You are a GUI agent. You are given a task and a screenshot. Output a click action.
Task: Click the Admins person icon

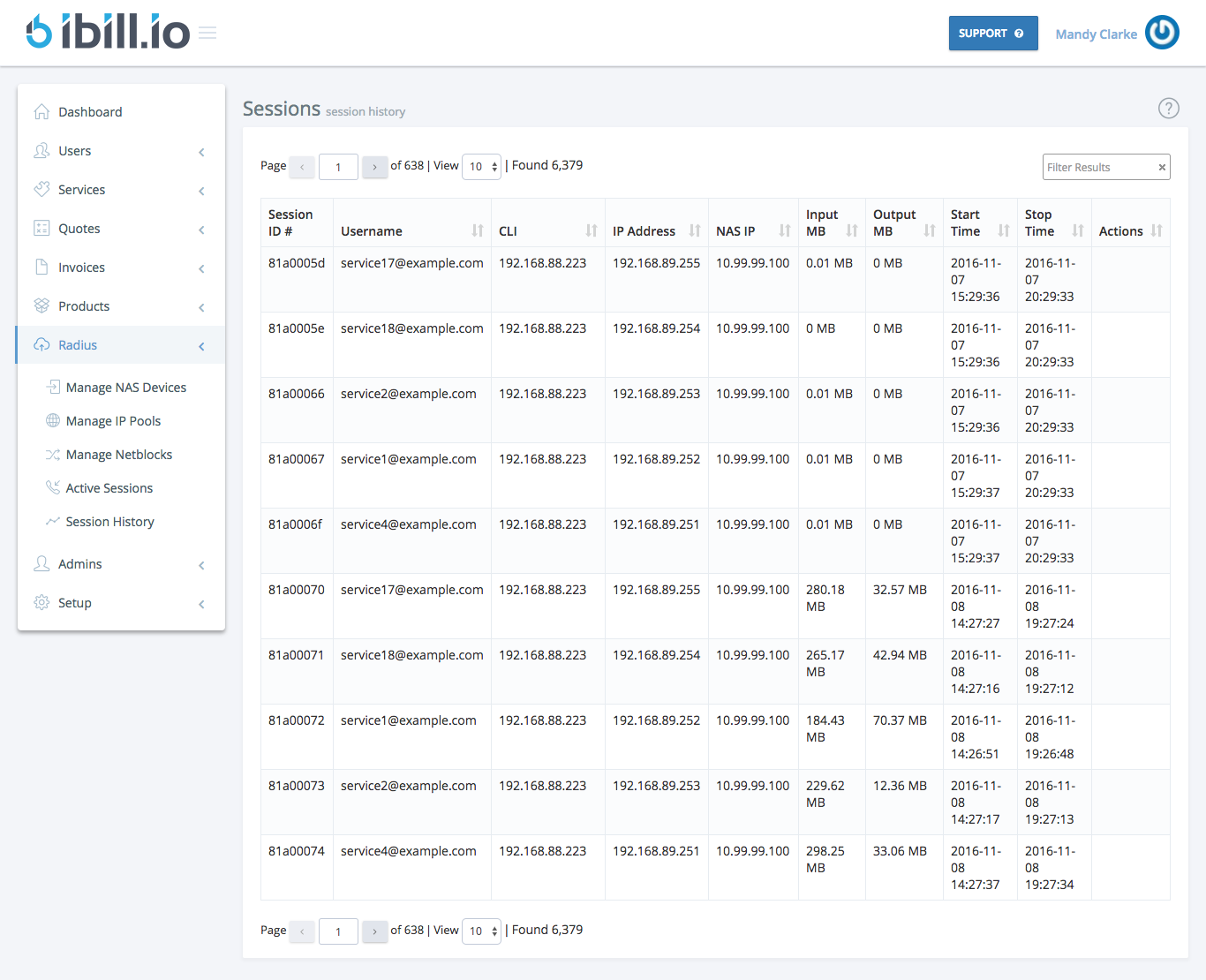click(41, 563)
